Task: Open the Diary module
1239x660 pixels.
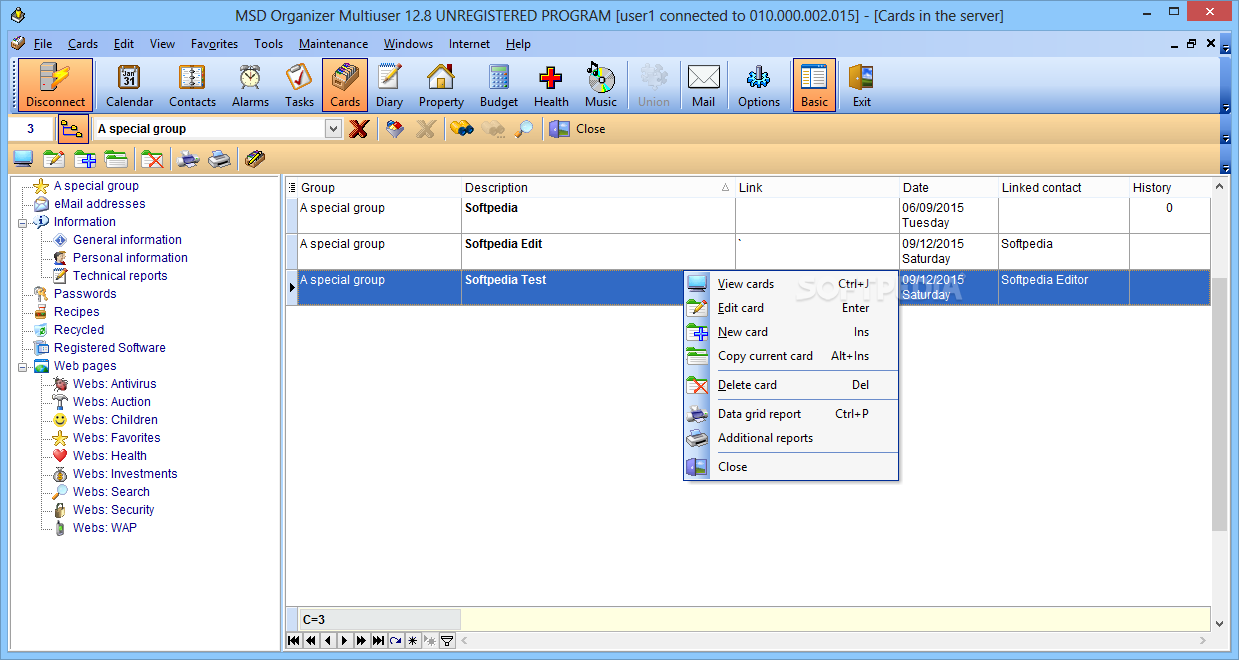Action: click(x=389, y=85)
